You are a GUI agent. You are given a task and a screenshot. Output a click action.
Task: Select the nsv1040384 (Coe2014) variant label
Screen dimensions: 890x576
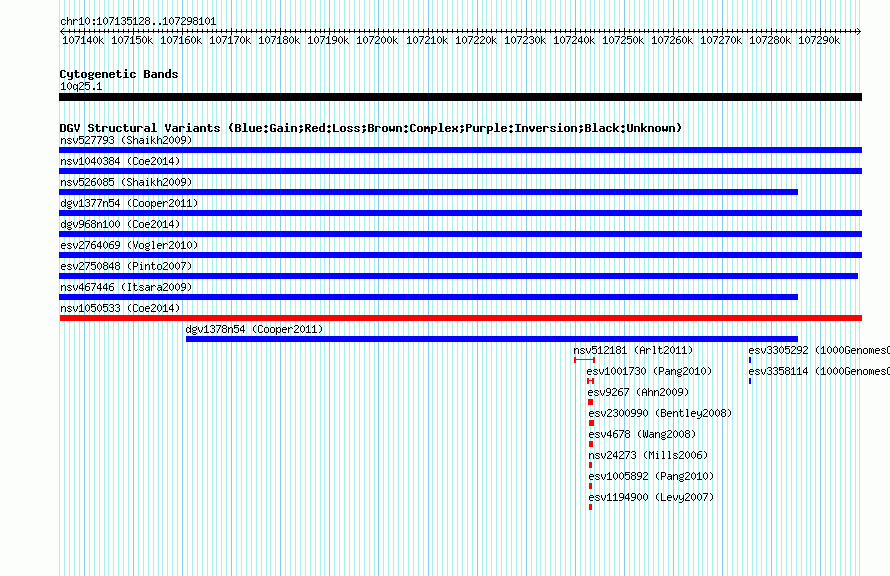click(x=120, y=161)
